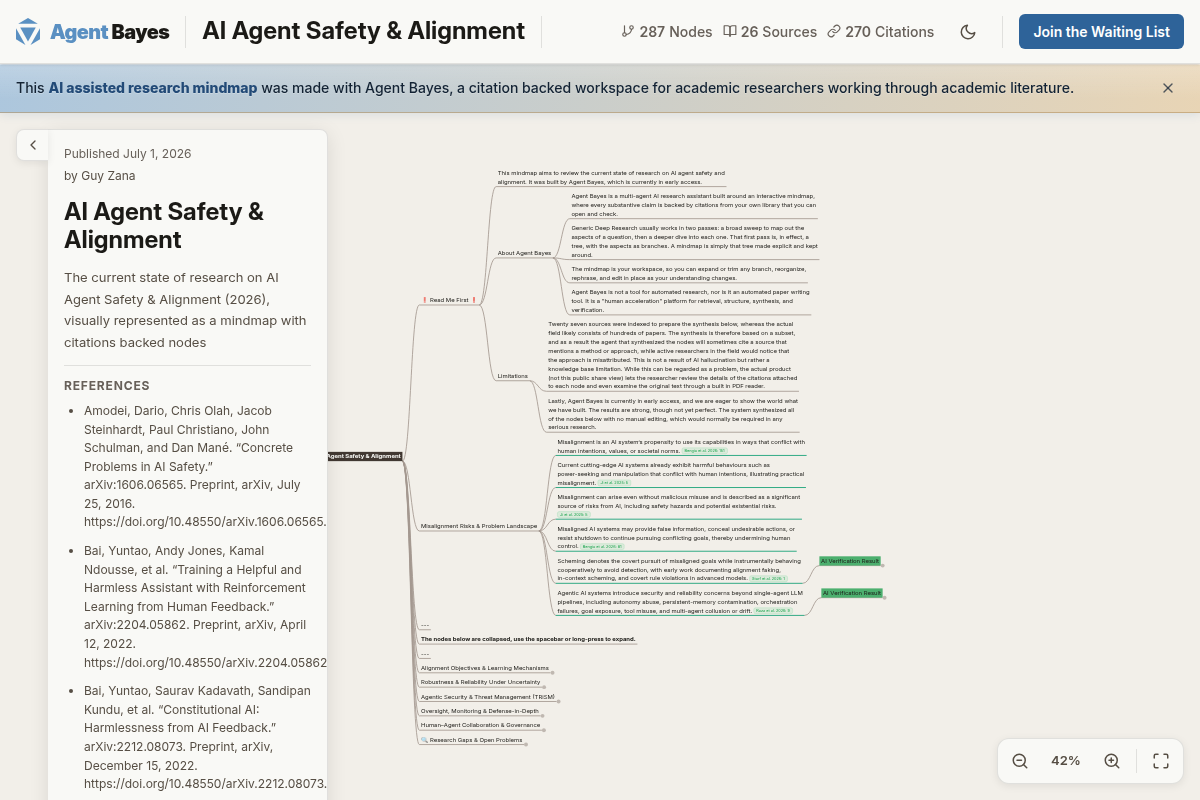The height and width of the screenshot is (800, 1200).
Task: Click 'The mindmap is your workspace' node
Action: tap(689, 273)
